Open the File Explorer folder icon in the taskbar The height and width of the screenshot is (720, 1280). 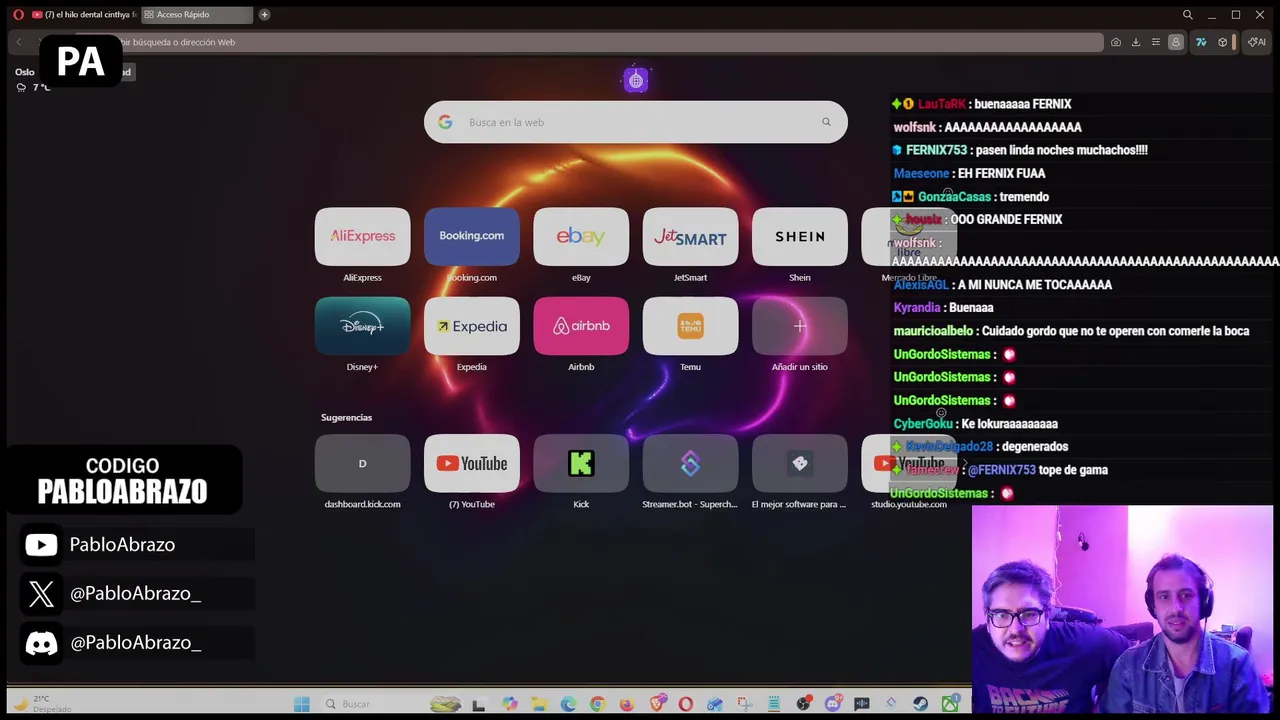539,704
